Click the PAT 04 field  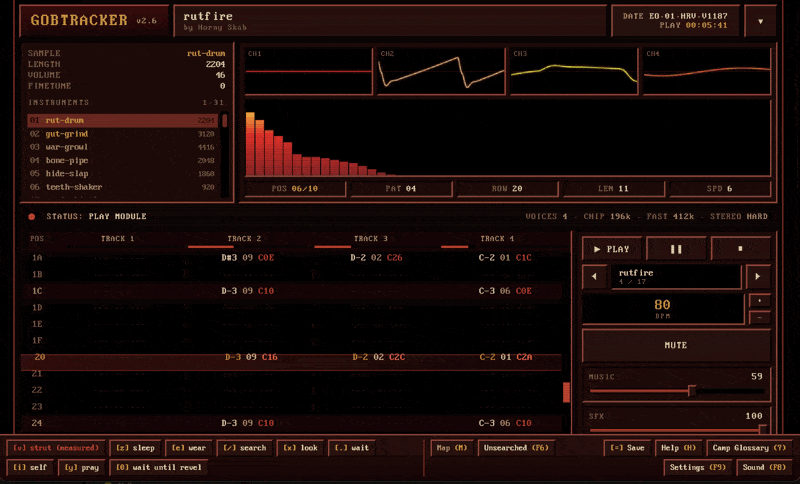401,189
